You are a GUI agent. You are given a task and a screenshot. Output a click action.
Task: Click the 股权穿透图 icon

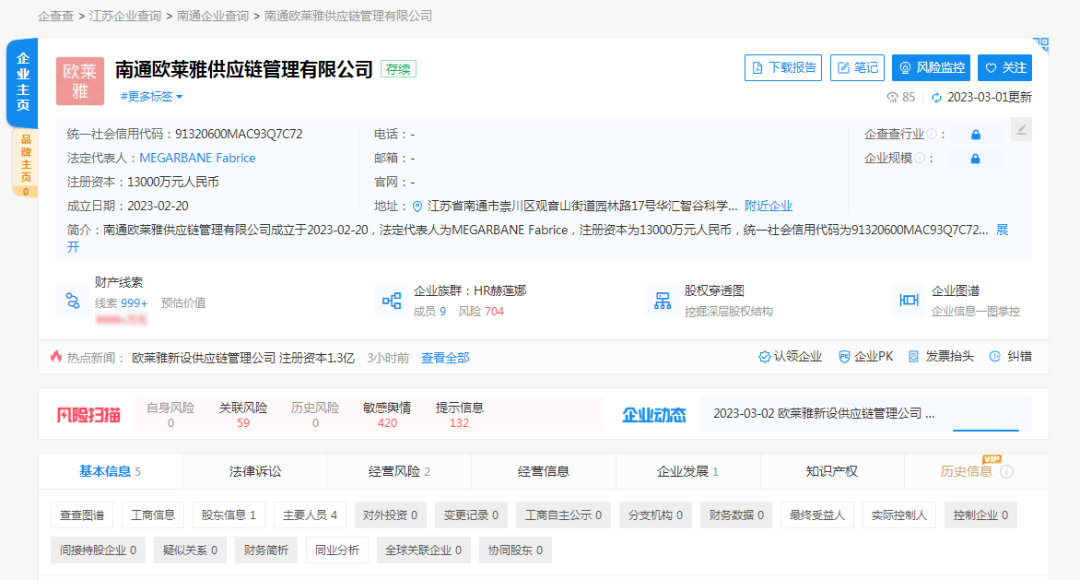click(662, 300)
